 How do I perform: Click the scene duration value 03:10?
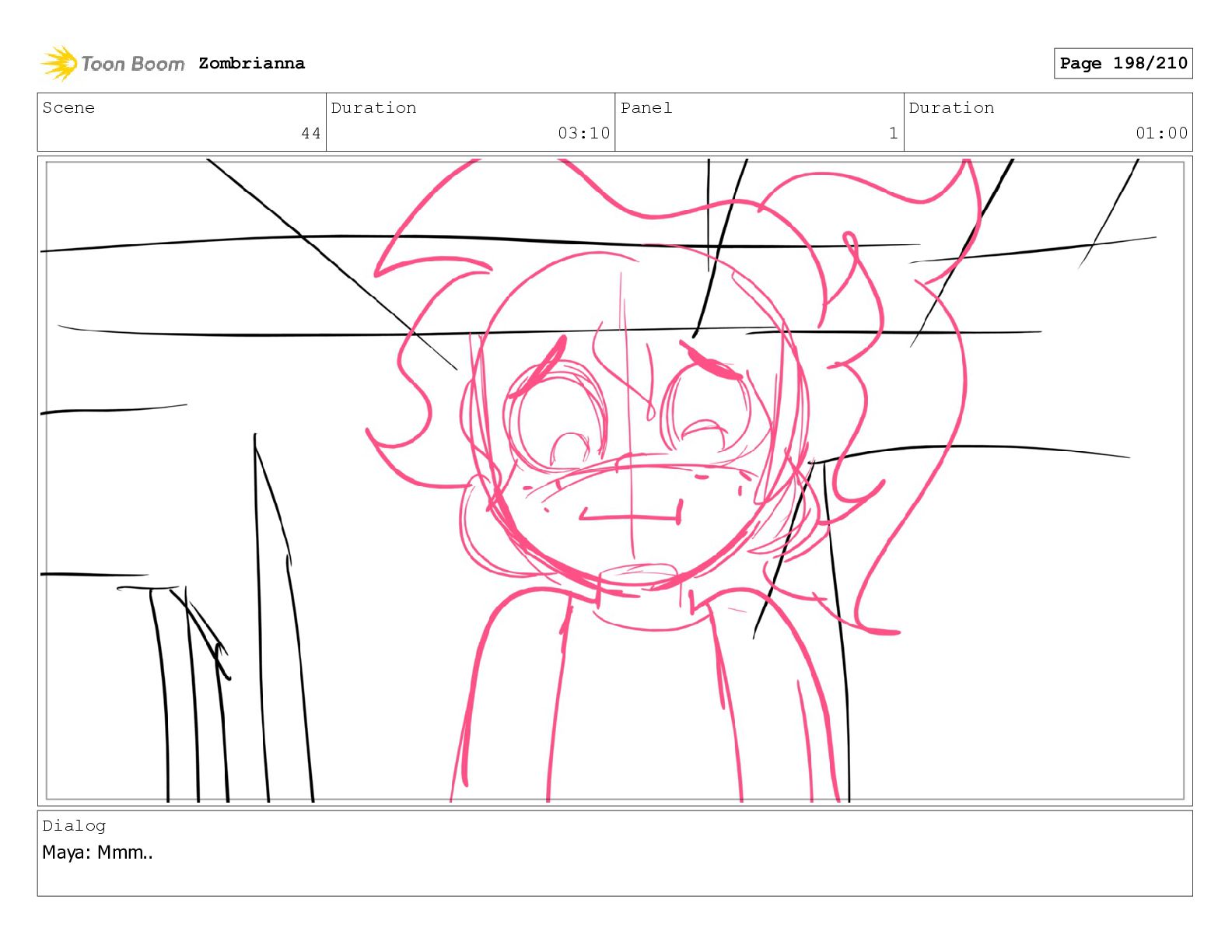584,133
